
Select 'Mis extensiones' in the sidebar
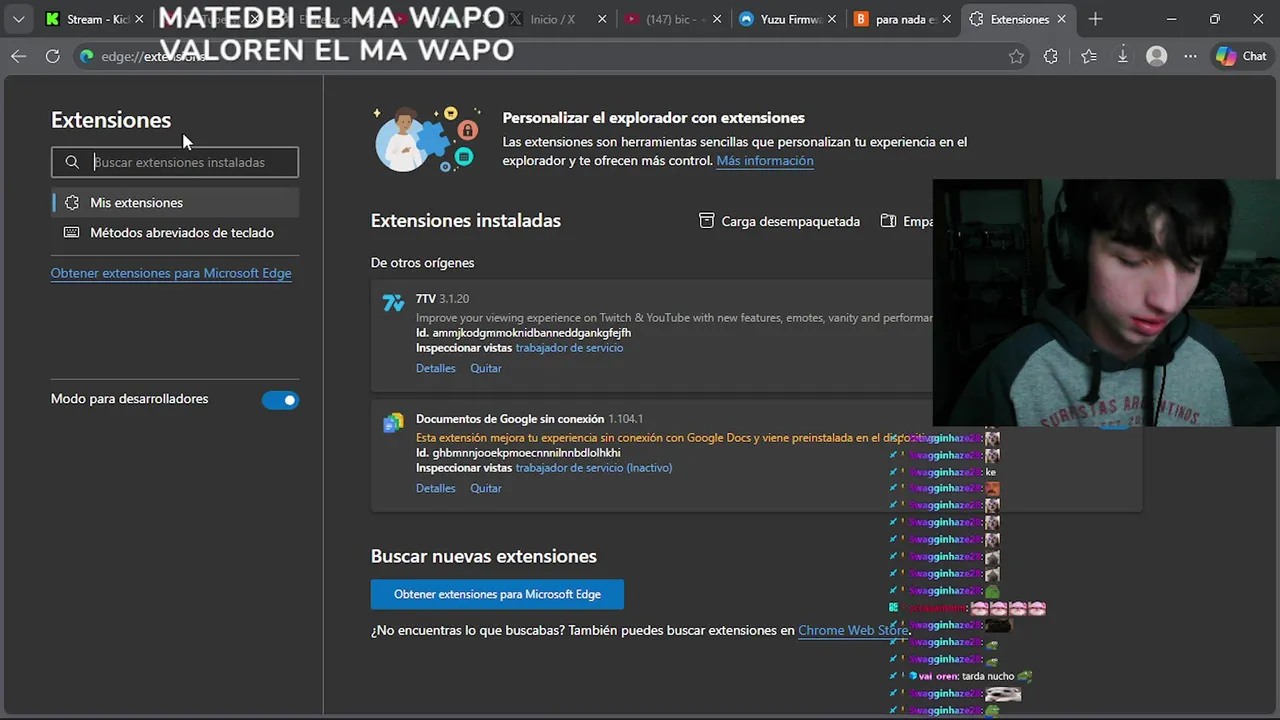[x=175, y=202]
